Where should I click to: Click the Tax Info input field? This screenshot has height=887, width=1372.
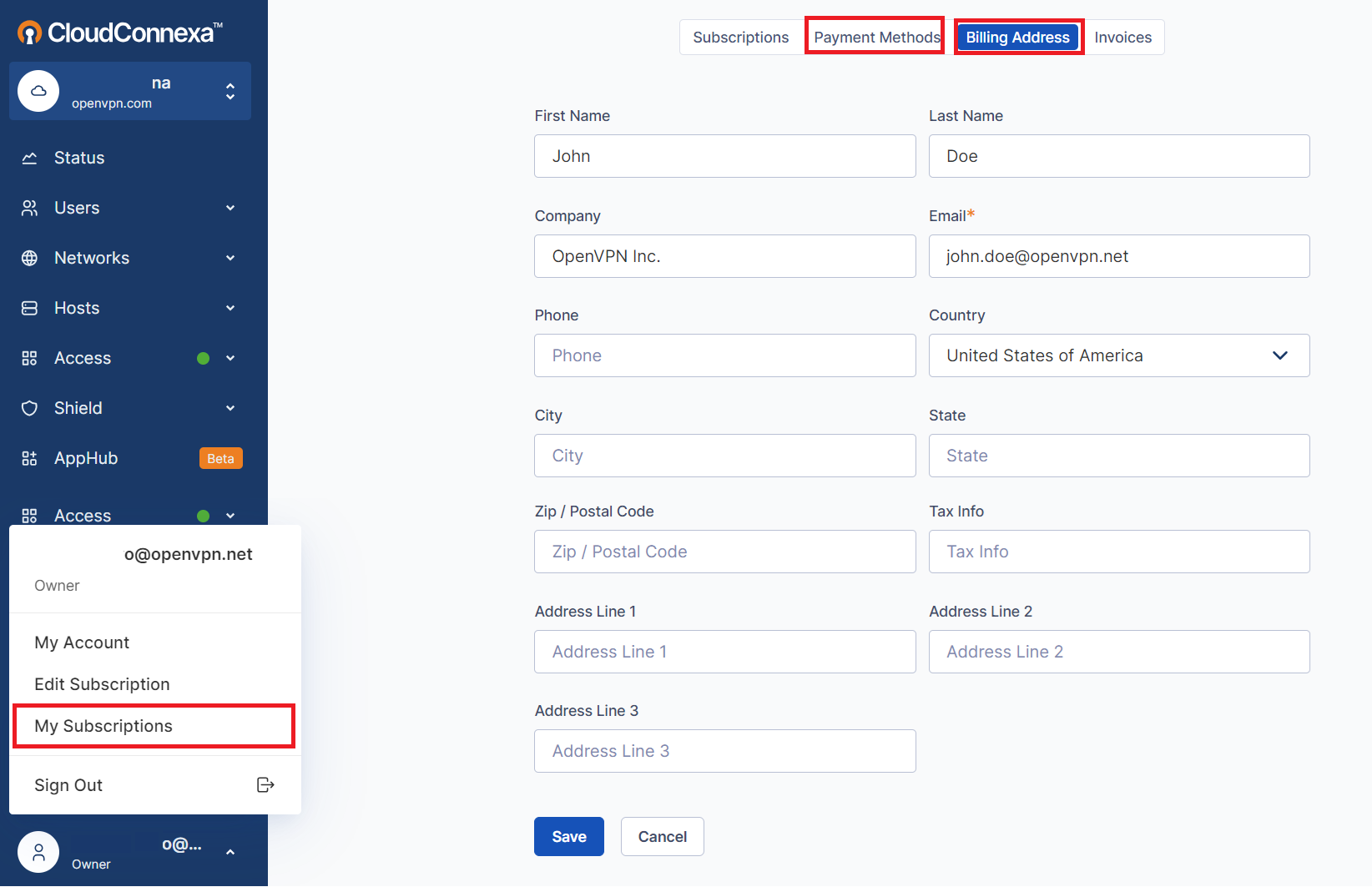tap(1119, 552)
